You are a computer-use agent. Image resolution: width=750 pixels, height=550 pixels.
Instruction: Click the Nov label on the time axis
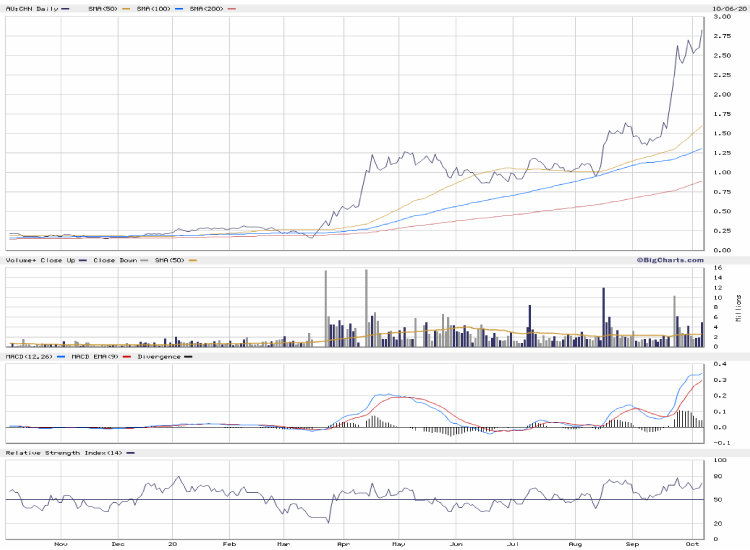(x=60, y=543)
